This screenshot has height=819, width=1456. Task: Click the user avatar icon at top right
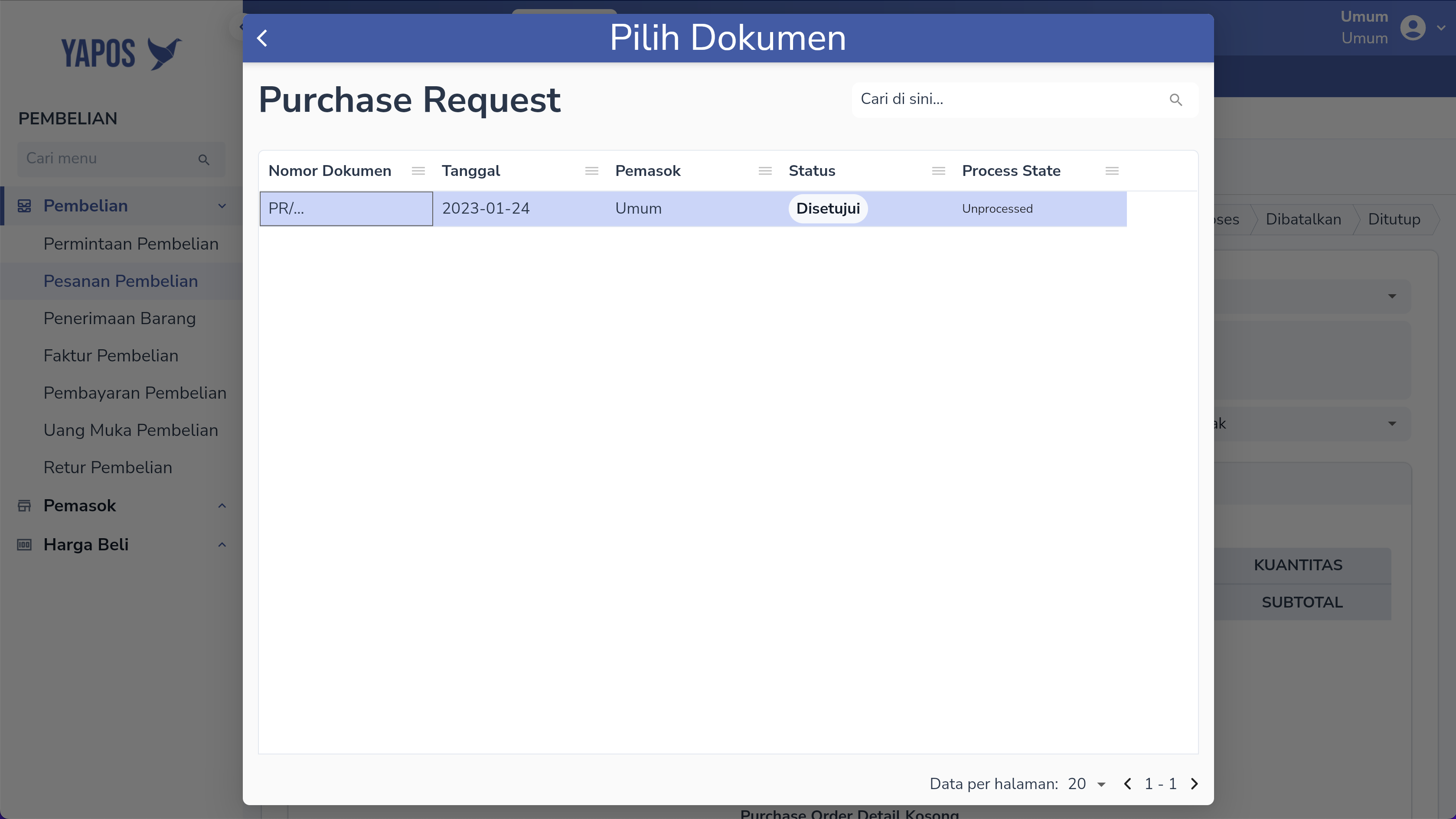1413,28
